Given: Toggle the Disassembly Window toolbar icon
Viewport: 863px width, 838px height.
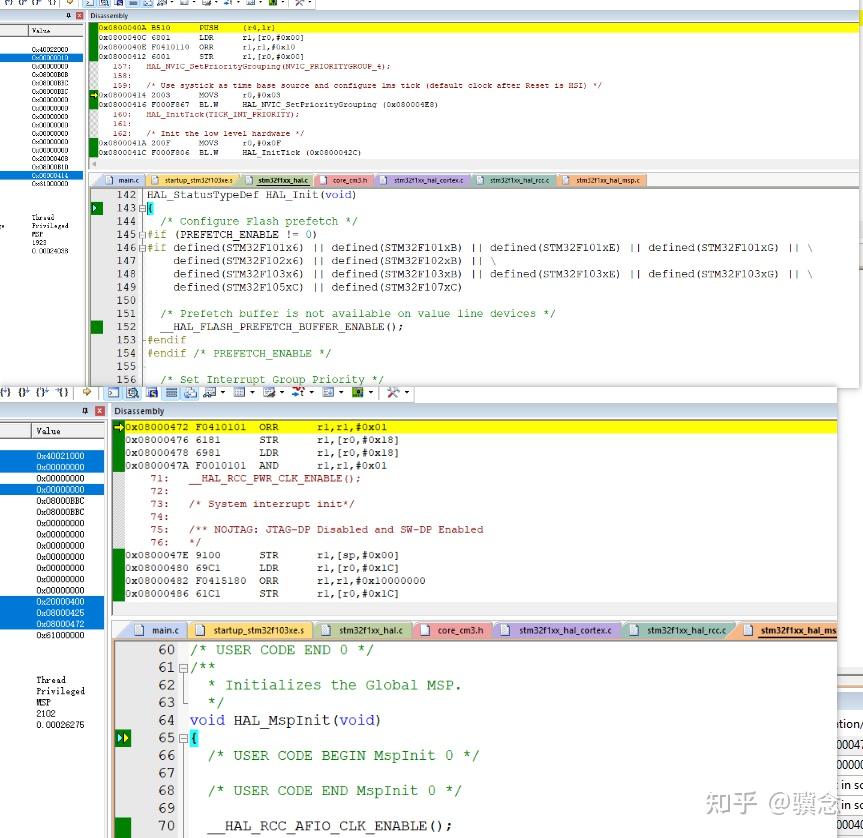Looking at the screenshot, I should click(x=133, y=392).
